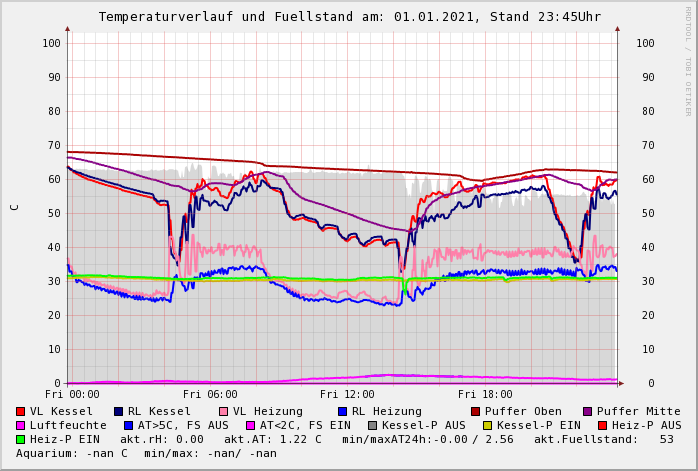Image resolution: width=698 pixels, height=471 pixels.
Task: Click the red VL Kessel legend swatch
Action: [x=20, y=411]
